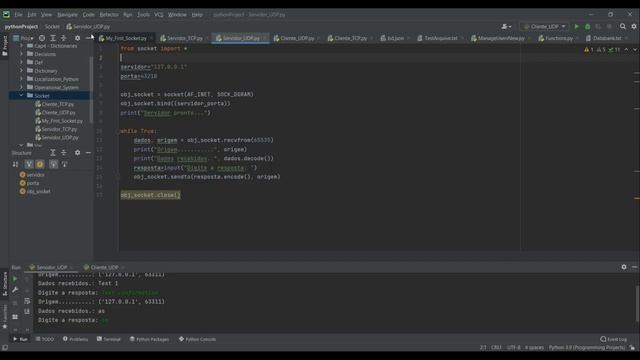
Task: Open the Problems tool window button
Action: pos(76,339)
